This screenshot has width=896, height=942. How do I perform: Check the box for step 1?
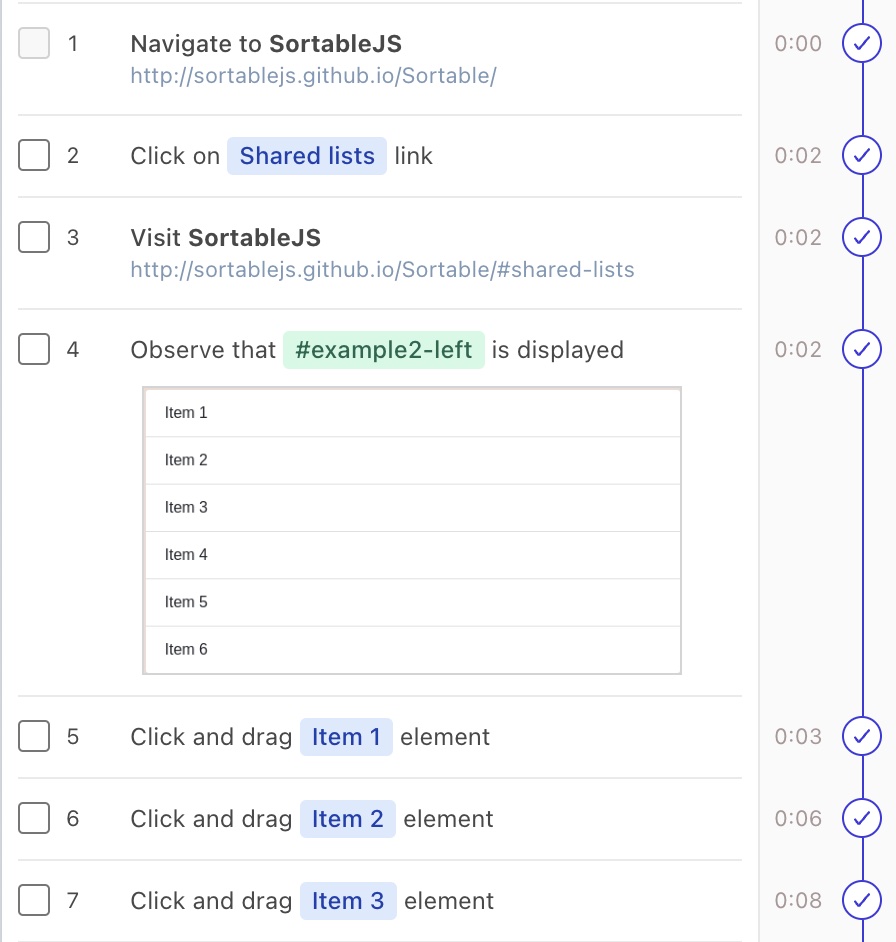[x=33, y=44]
